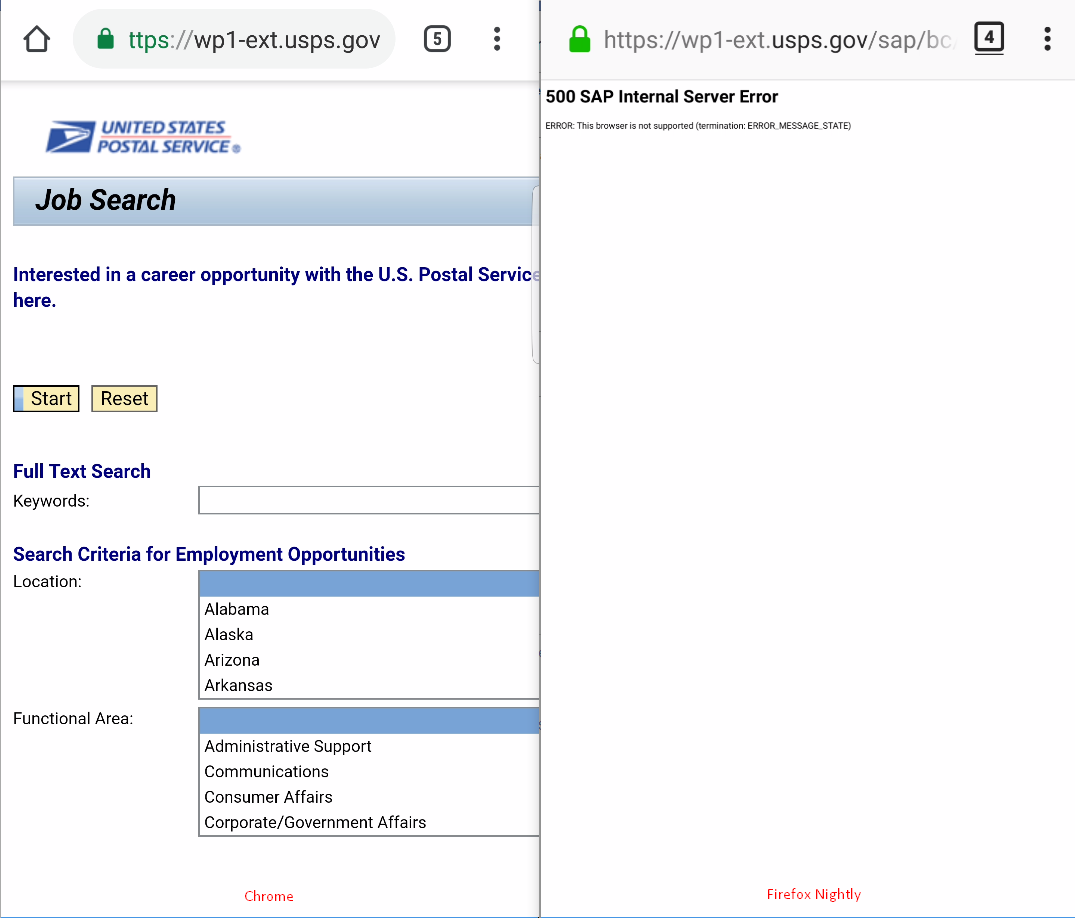Screen dimensions: 1075x918
Task: Click the red Chrome caption label
Action: [x=269, y=896]
